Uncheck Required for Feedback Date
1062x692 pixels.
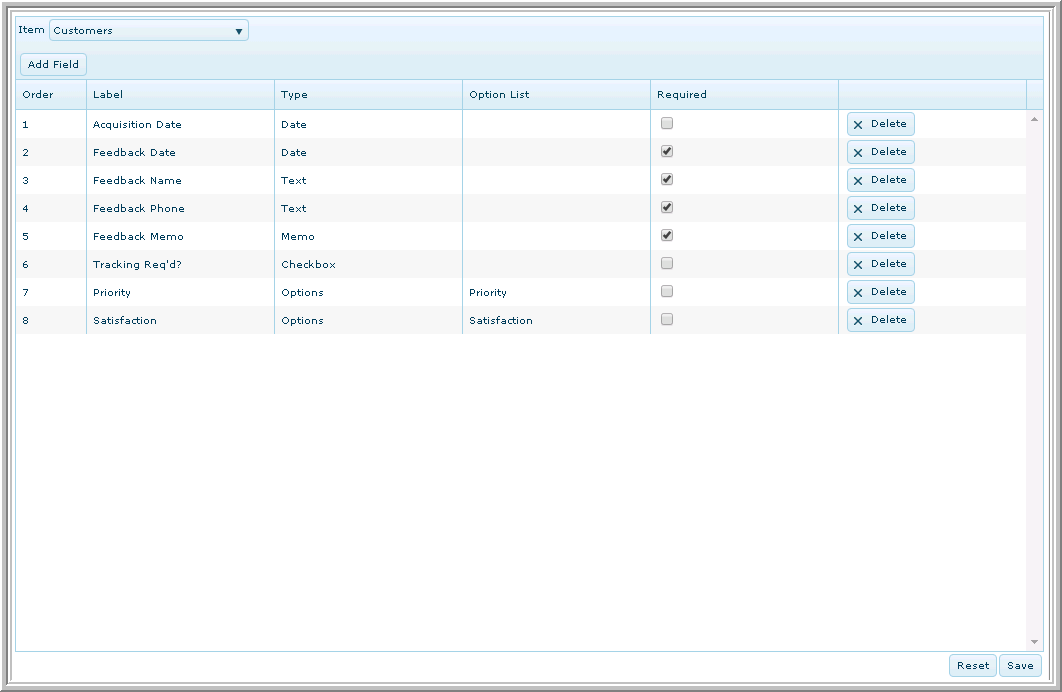click(667, 151)
